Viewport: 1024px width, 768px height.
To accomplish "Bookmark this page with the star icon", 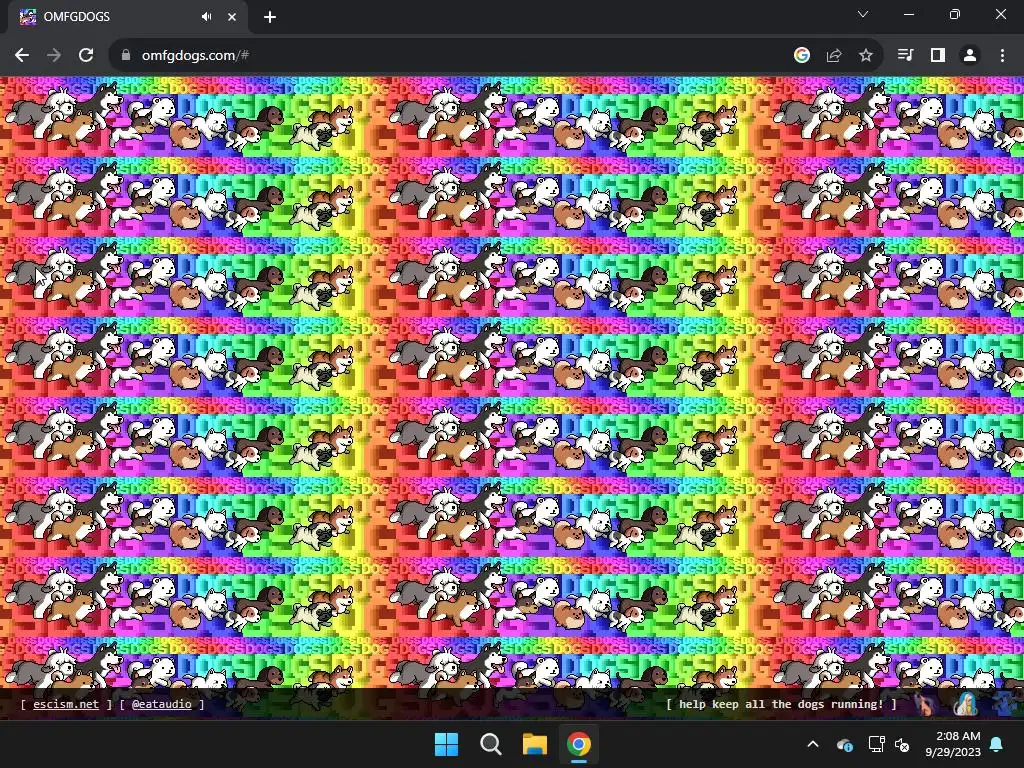I will coord(866,56).
